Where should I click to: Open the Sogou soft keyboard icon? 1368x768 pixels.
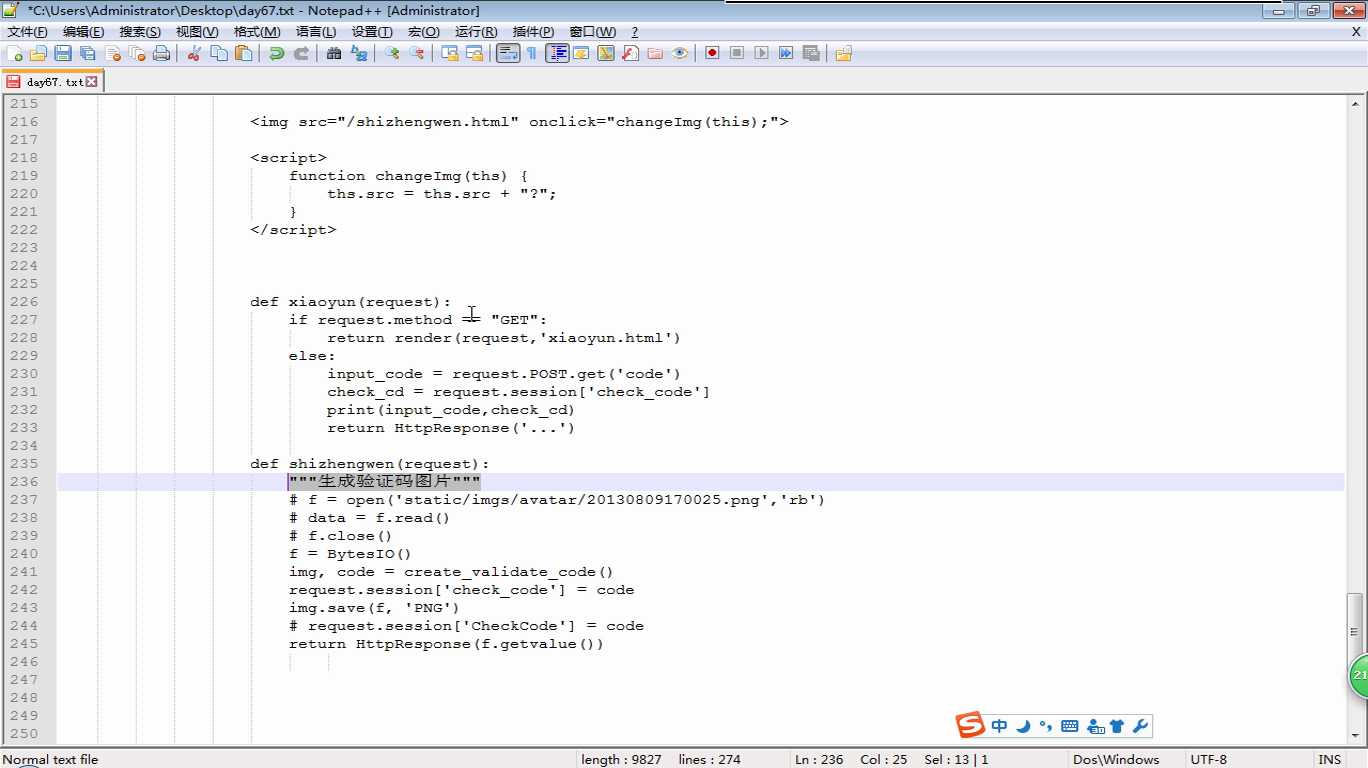1069,726
